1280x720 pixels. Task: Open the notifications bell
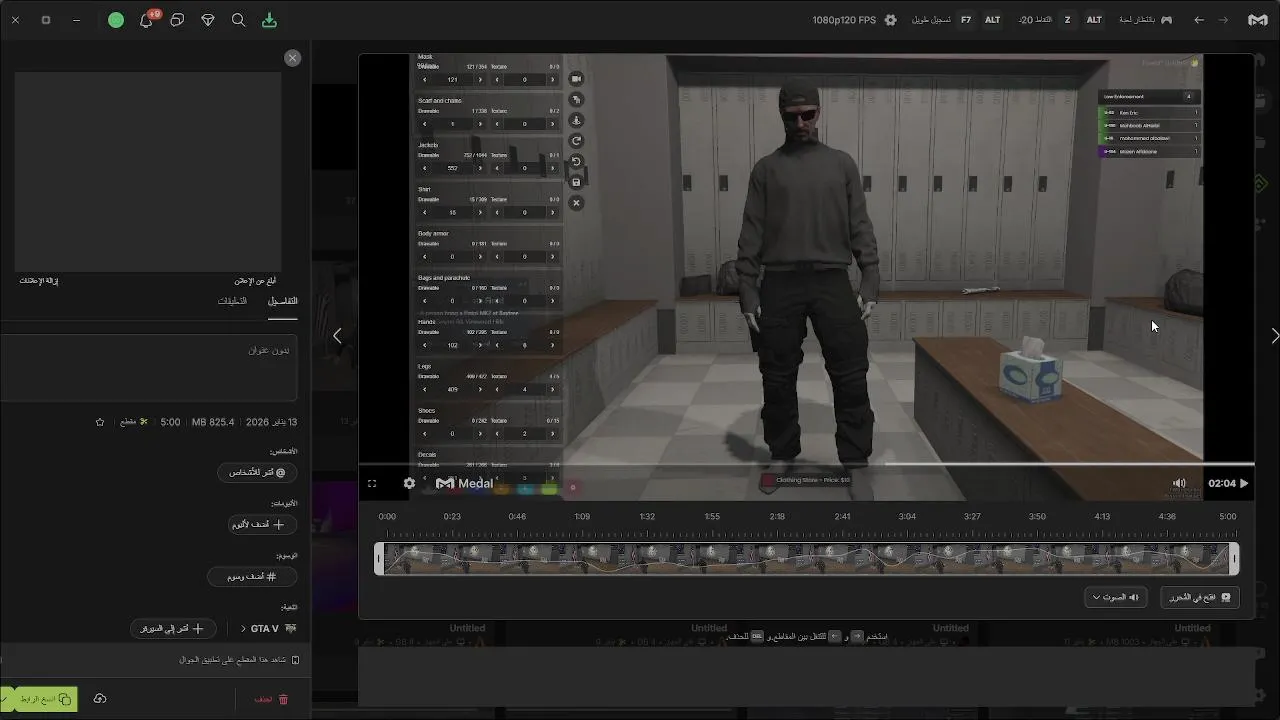(x=147, y=20)
